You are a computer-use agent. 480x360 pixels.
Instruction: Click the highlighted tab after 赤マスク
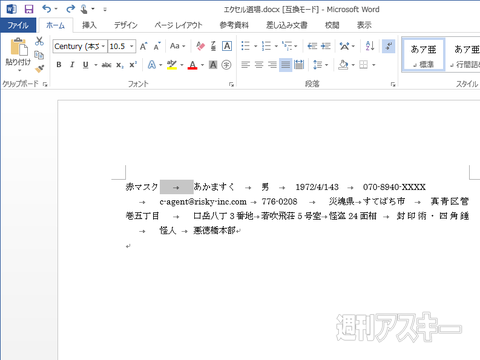point(177,187)
